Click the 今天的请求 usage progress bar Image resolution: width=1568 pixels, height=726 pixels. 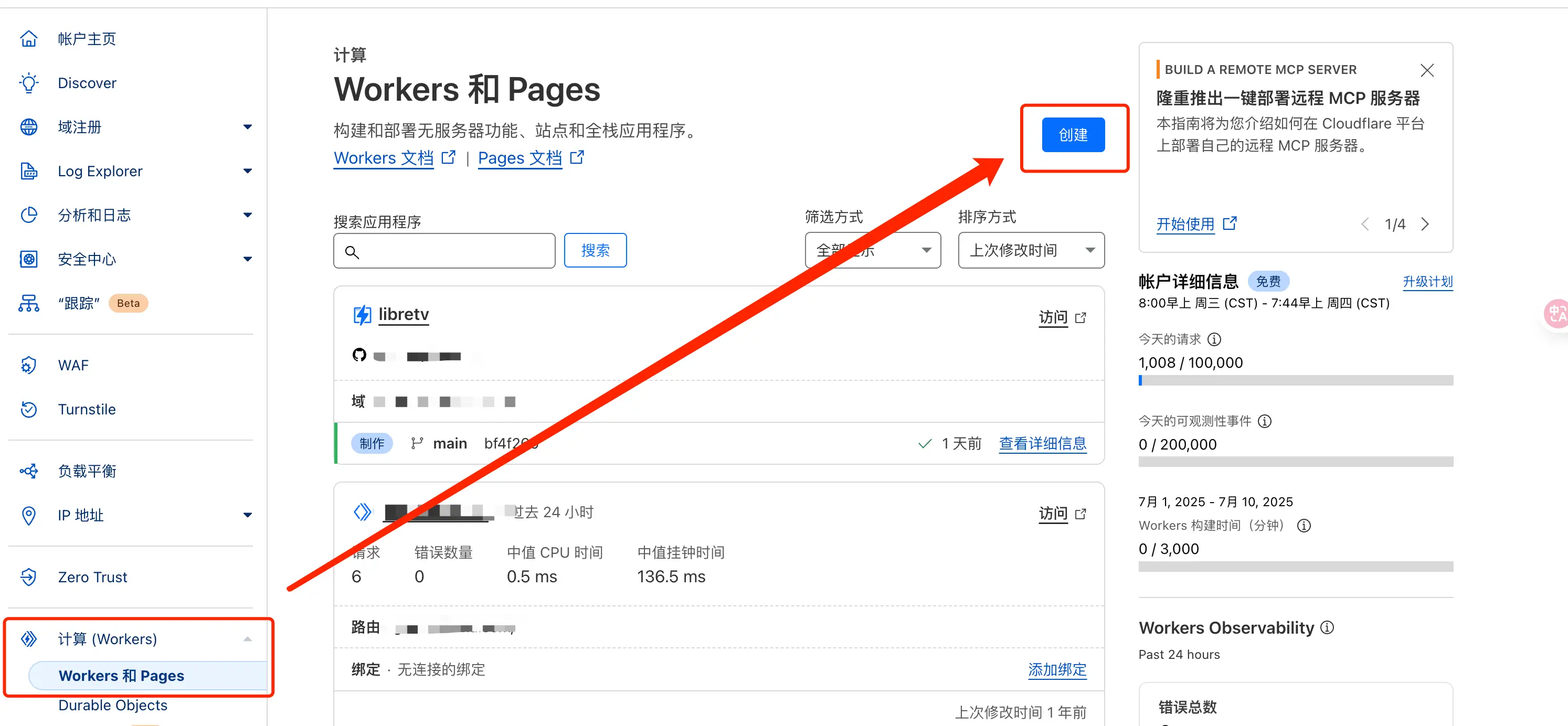pos(1295,380)
